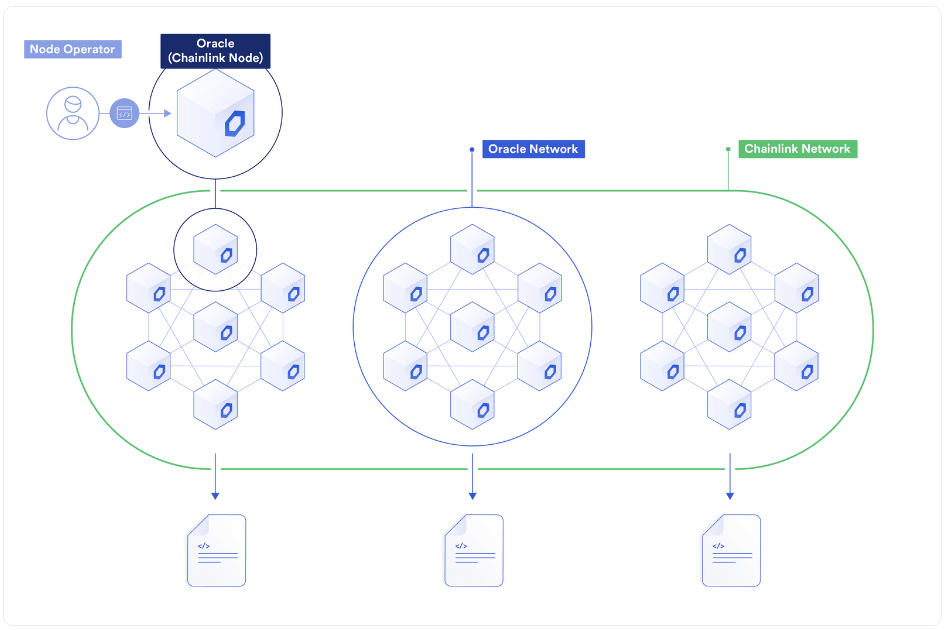This screenshot has height=630, width=948.
Task: Select the lower-right cube in the Oracle Network circle
Action: pos(539,366)
